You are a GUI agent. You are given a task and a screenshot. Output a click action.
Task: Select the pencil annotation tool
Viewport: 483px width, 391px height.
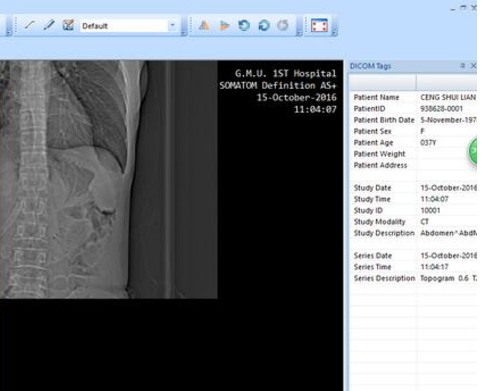tap(49, 25)
